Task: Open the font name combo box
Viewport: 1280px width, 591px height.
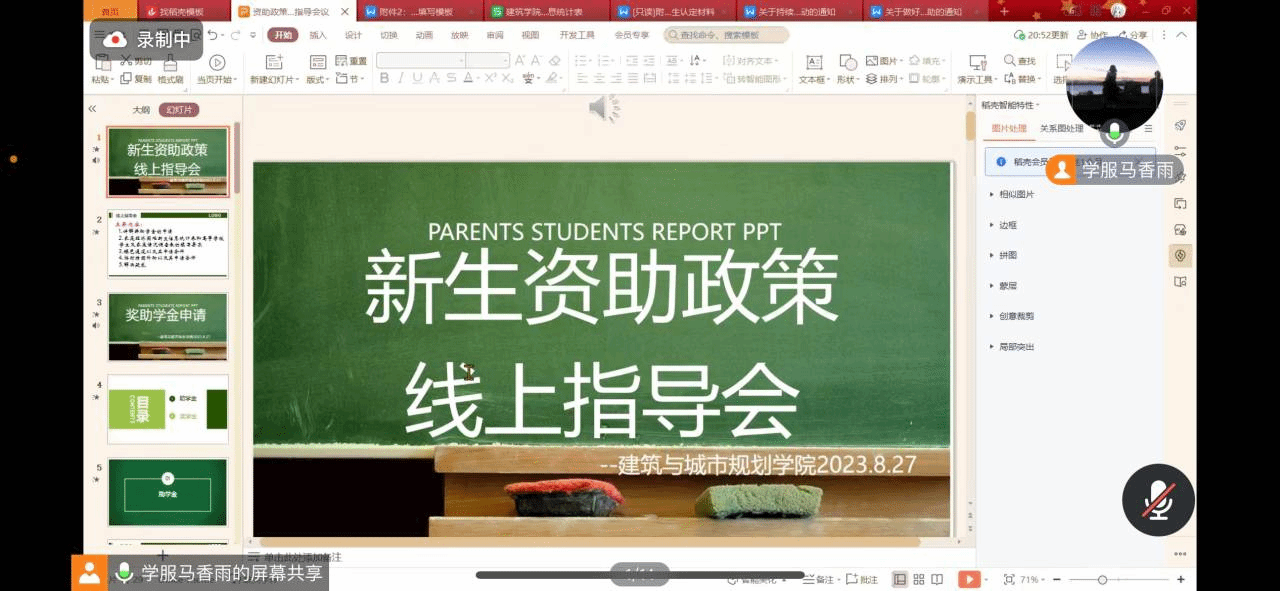Action: pos(421,61)
